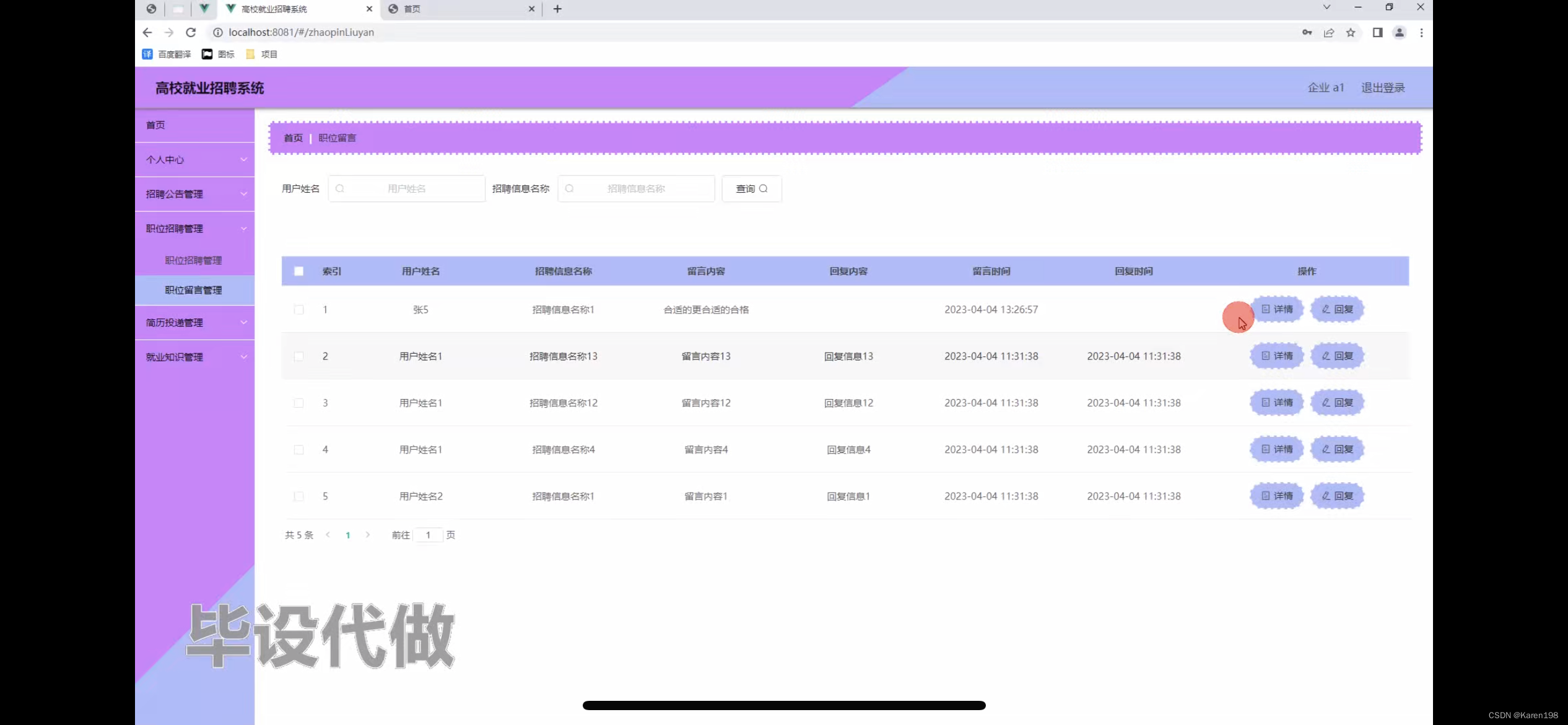This screenshot has width=1568, height=725.
Task: Toggle the select-all header checkbox
Action: [298, 271]
